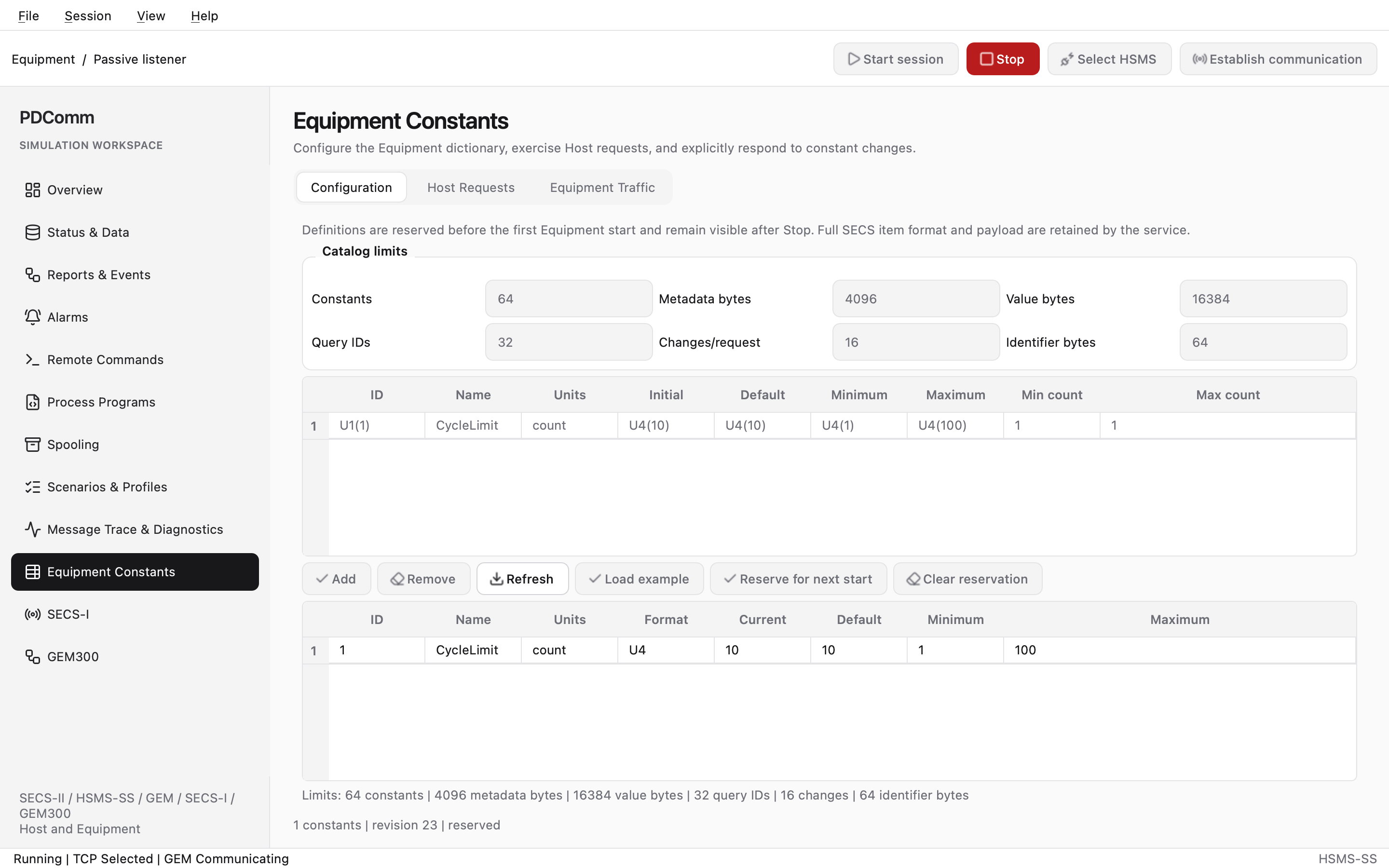Open the Spooling label

tap(73, 445)
